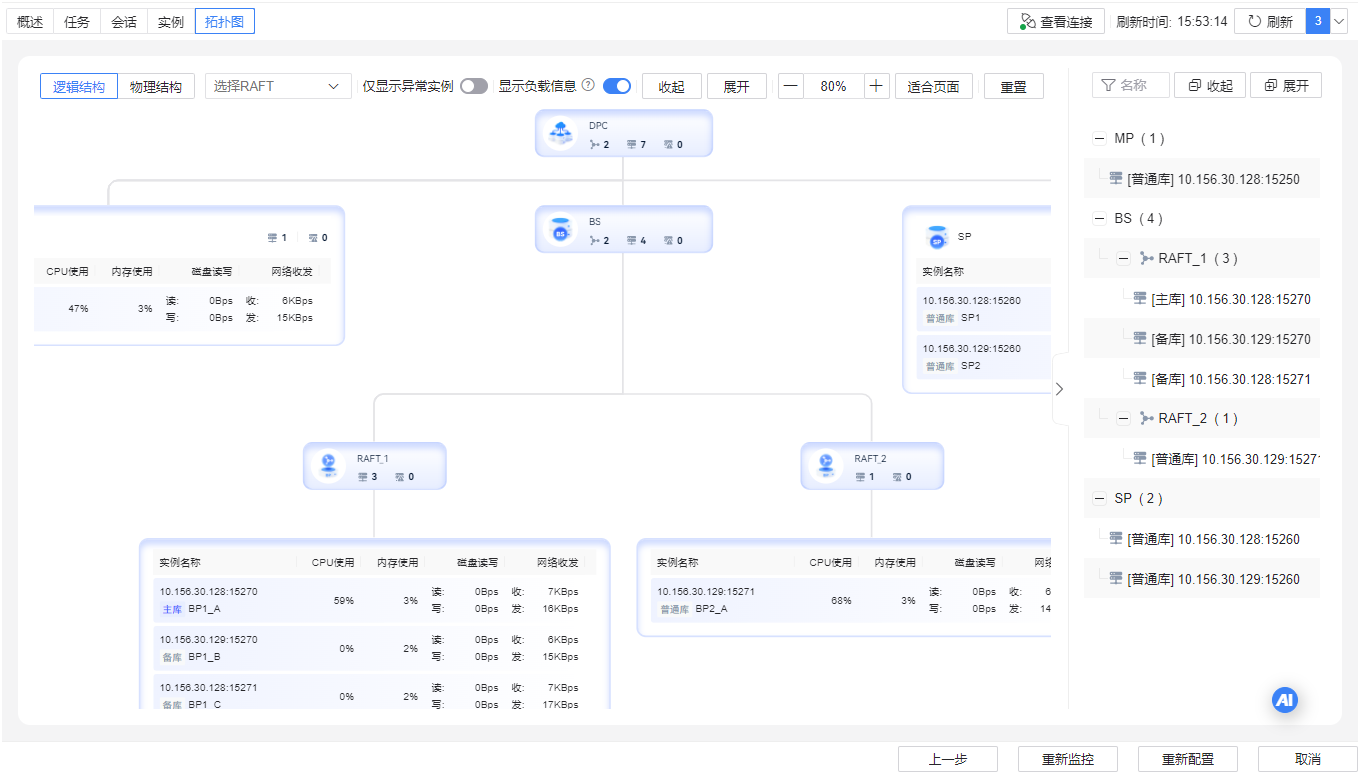Click the 查看连接 button
Screen dimensions: 1360x774
tap(1056, 21)
